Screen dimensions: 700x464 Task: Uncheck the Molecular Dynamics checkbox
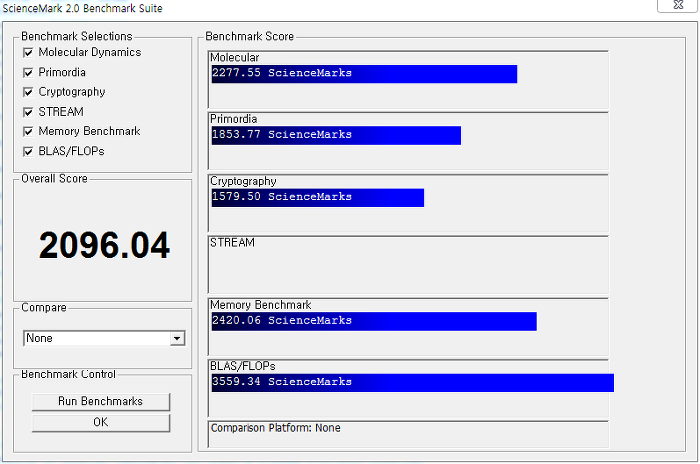[x=28, y=53]
